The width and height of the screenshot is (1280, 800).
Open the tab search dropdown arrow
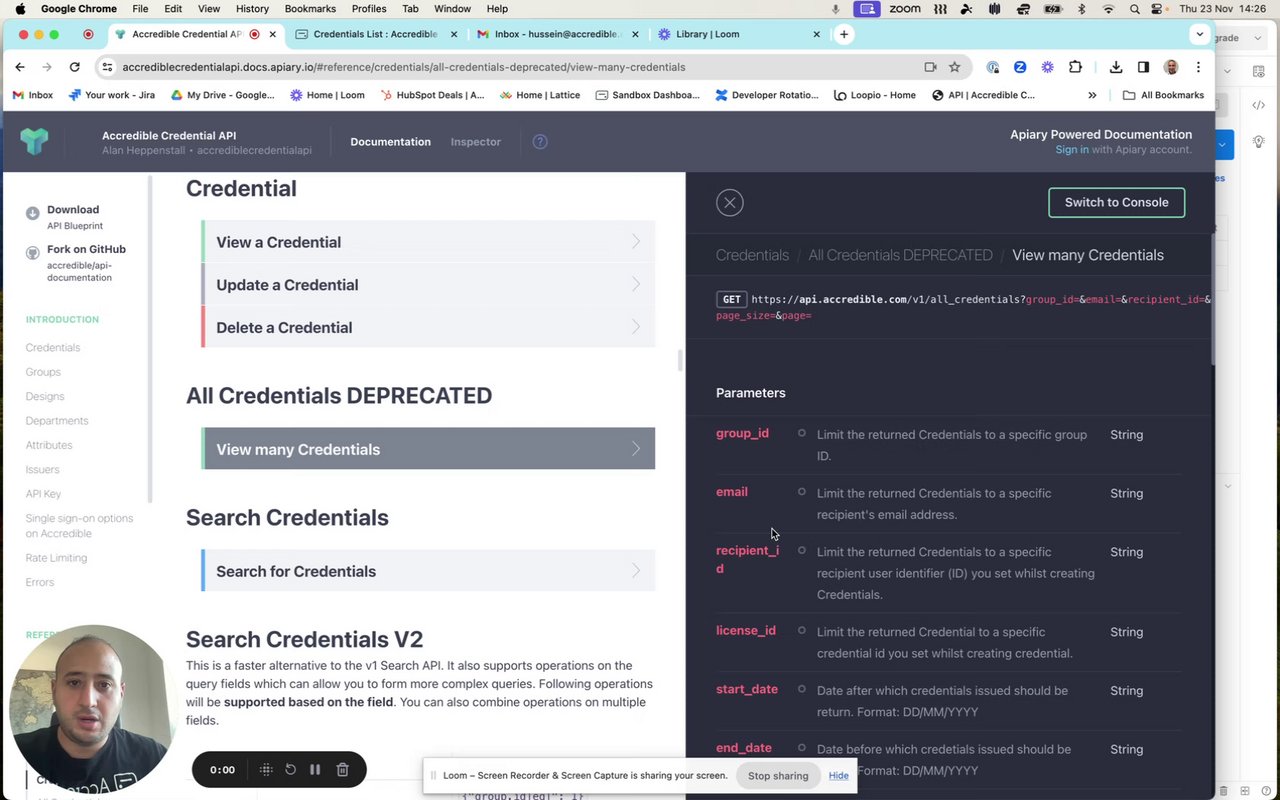1199,34
